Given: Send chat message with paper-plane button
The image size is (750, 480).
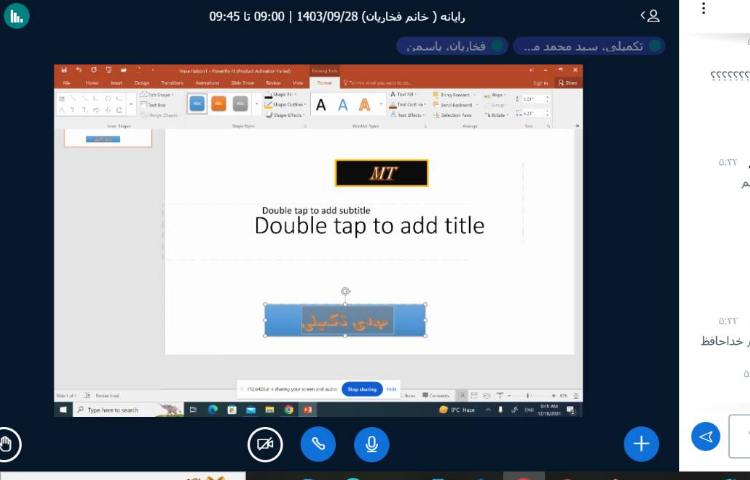Looking at the screenshot, I should click(706, 436).
